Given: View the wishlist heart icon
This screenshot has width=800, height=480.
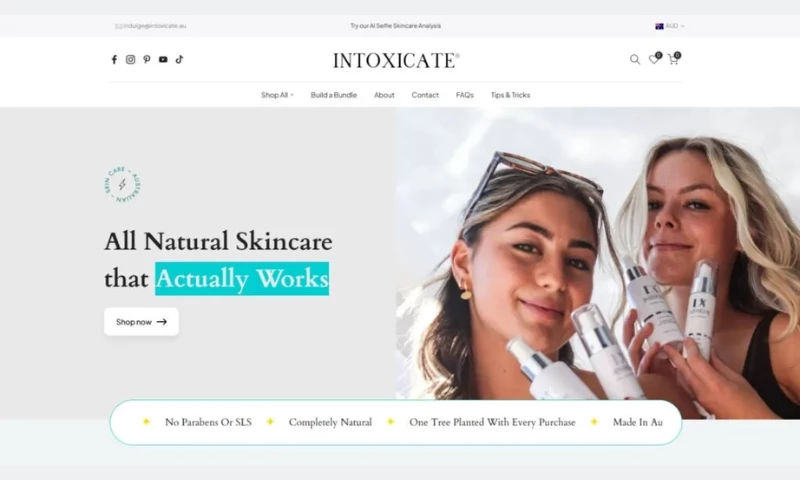Looking at the screenshot, I should pyautogui.click(x=655, y=59).
